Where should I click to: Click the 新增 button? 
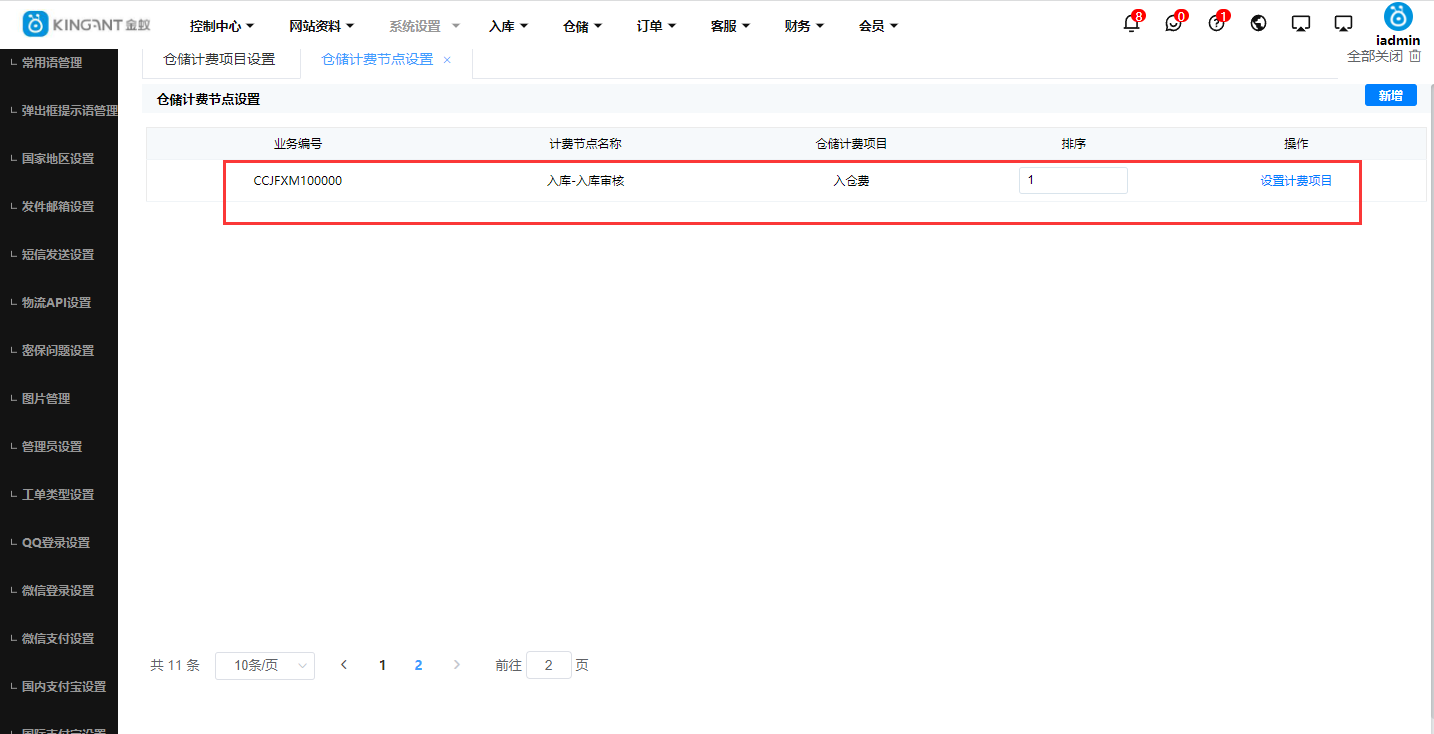[1390, 94]
